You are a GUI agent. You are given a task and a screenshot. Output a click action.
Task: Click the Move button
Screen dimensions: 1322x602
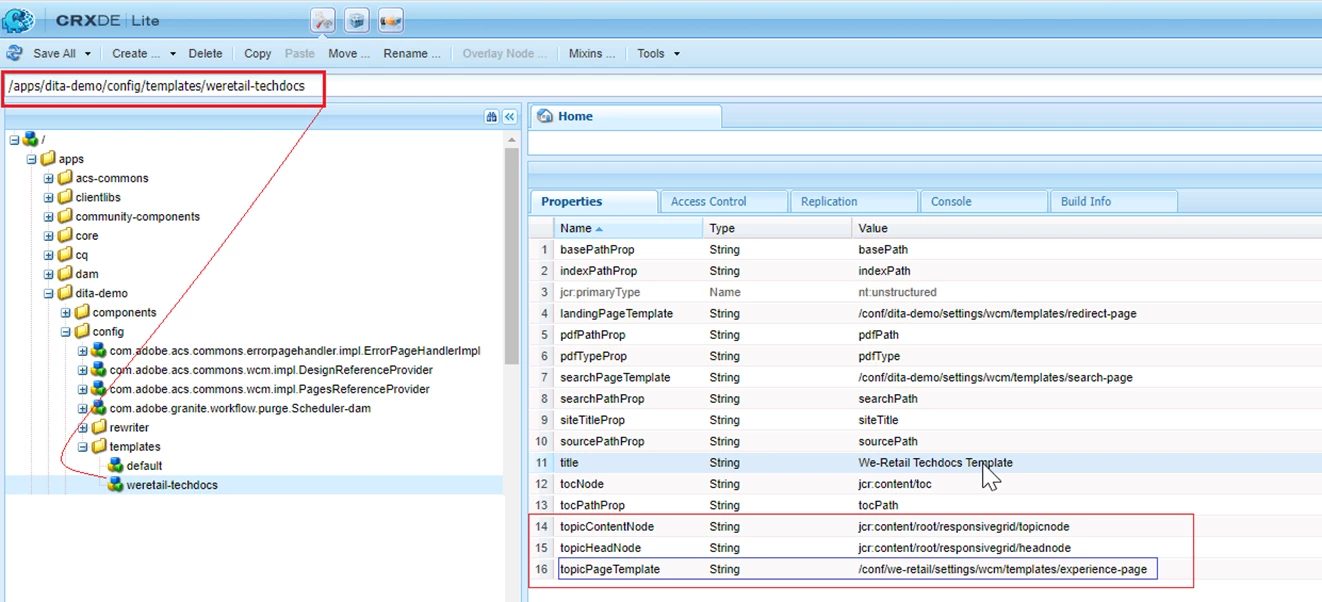click(x=349, y=54)
